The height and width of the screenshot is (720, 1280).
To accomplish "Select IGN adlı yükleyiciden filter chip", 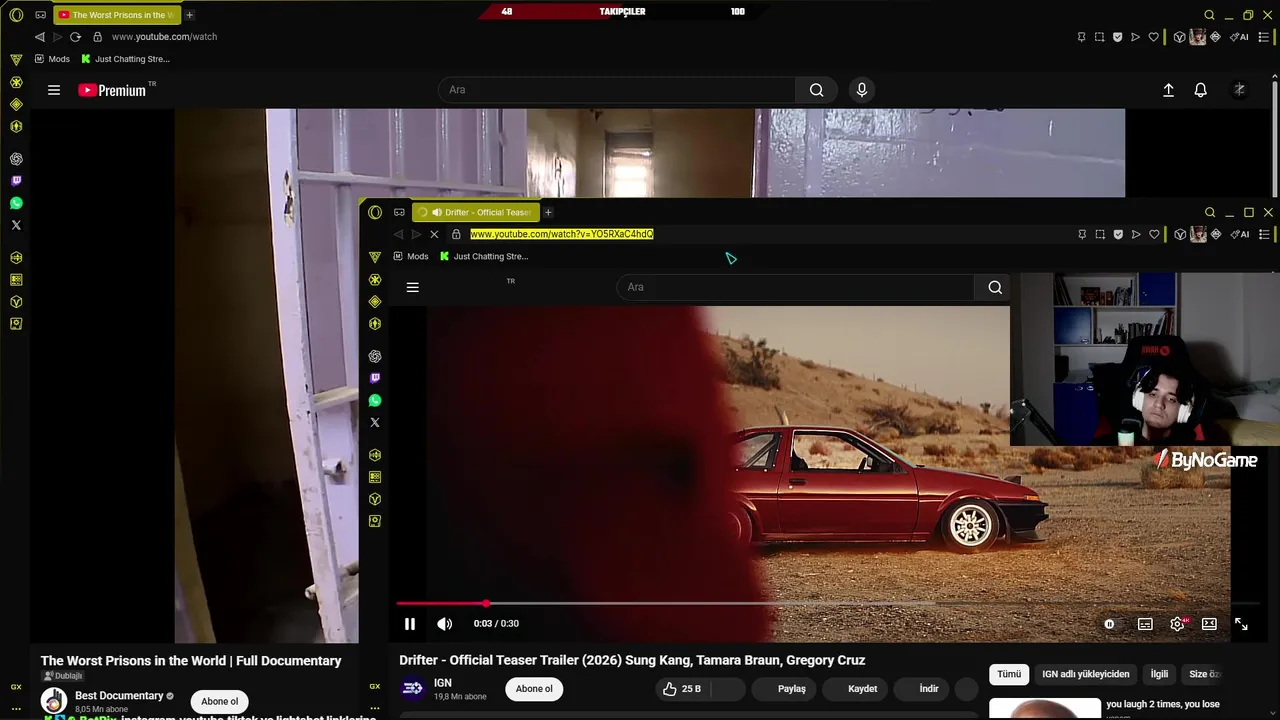I will 1086,674.
